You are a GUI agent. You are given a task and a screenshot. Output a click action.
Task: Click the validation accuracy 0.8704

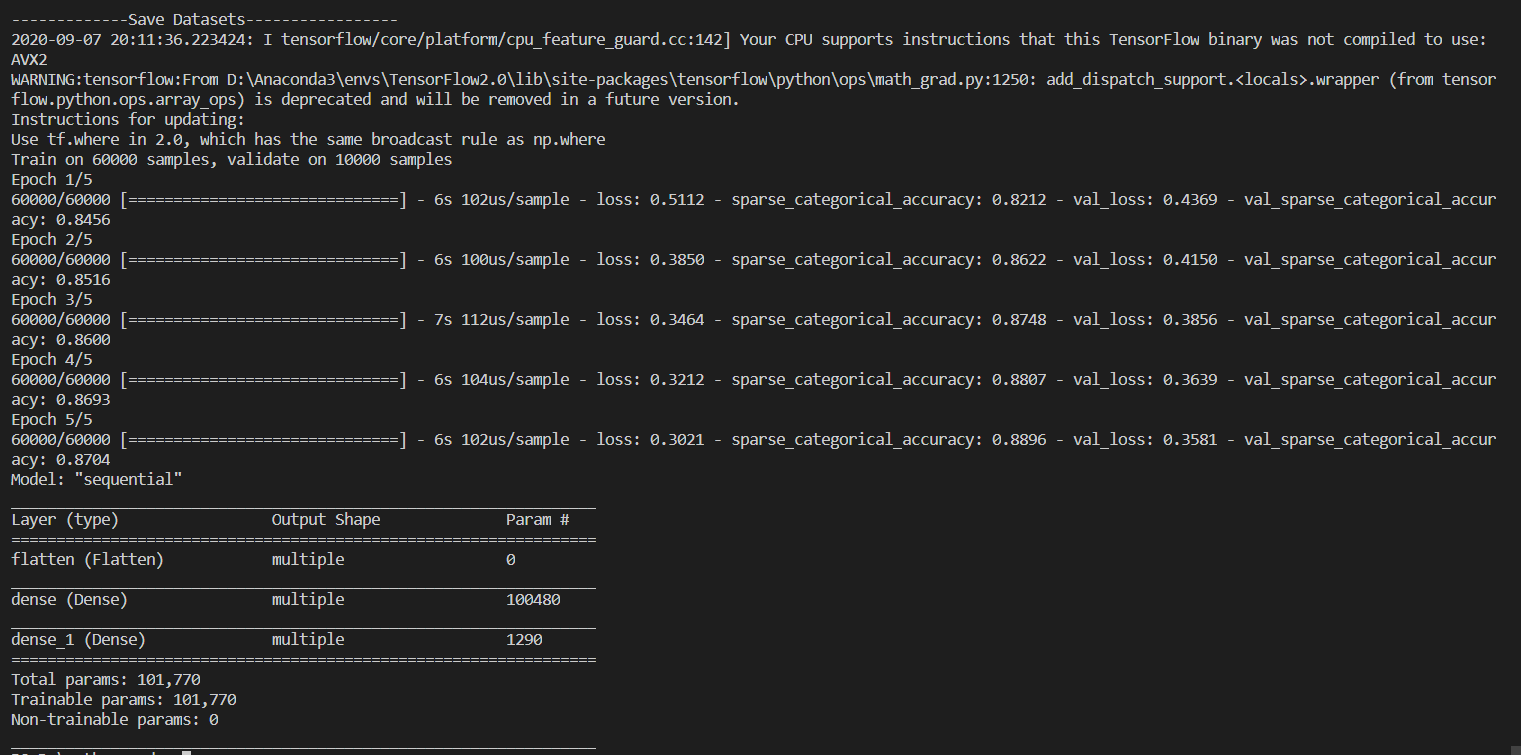[83, 460]
